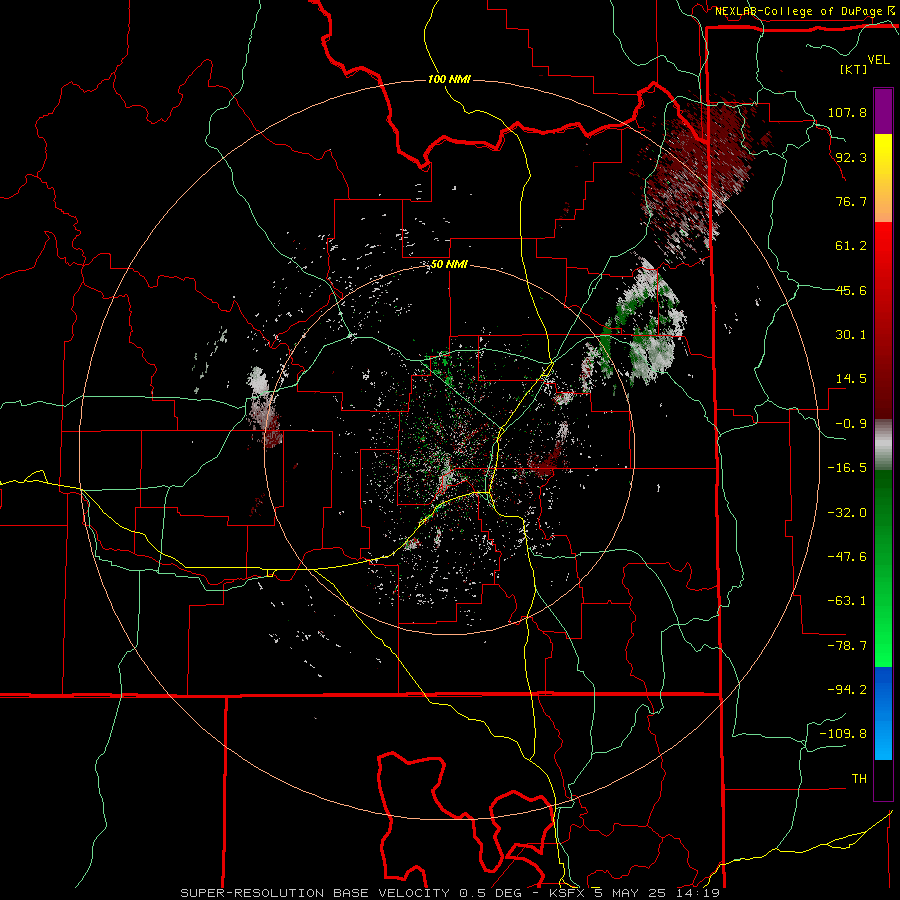Pick the green segment of velocity color bar
This screenshot has width=900, height=900.
tap(883, 568)
